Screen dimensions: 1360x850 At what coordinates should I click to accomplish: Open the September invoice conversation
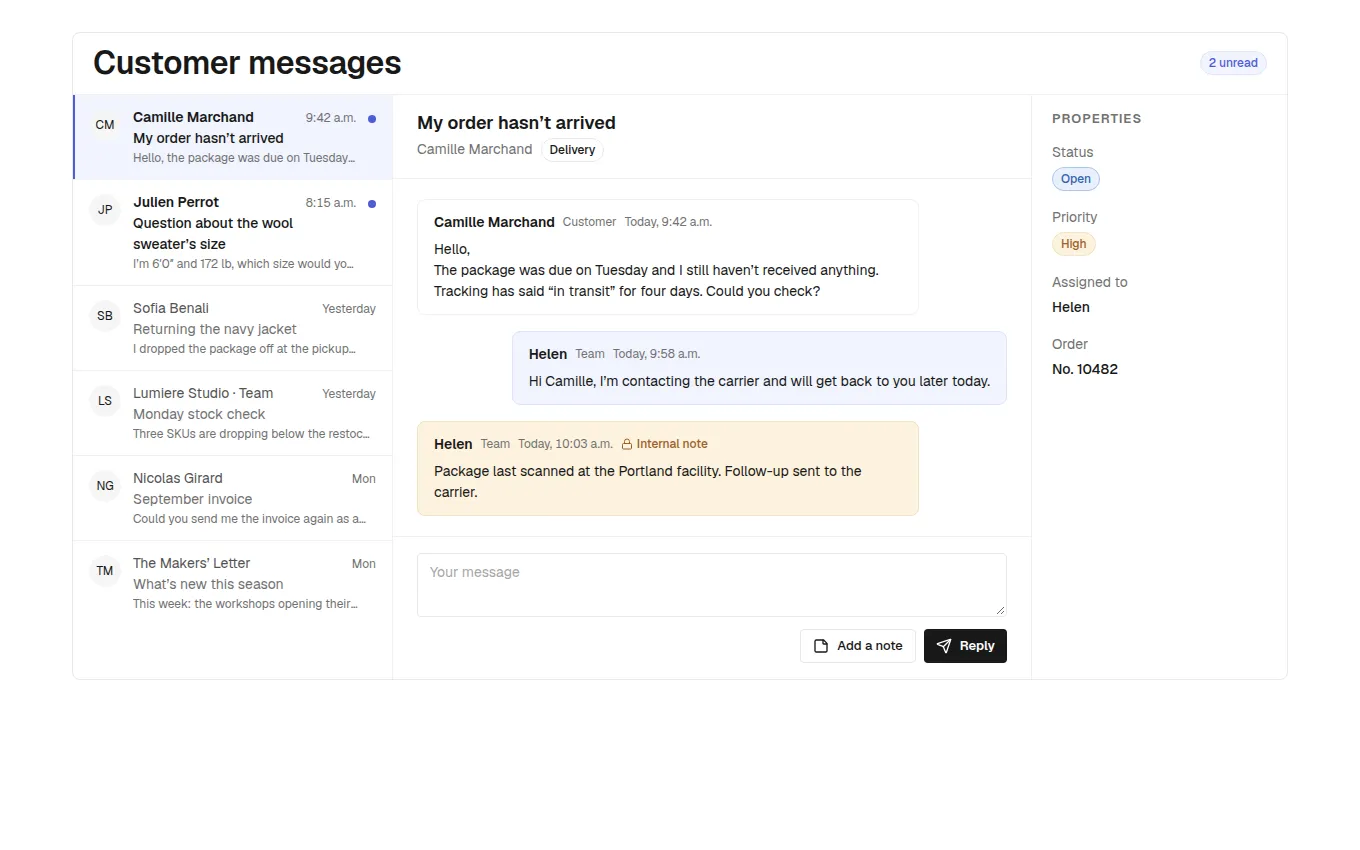coord(233,498)
